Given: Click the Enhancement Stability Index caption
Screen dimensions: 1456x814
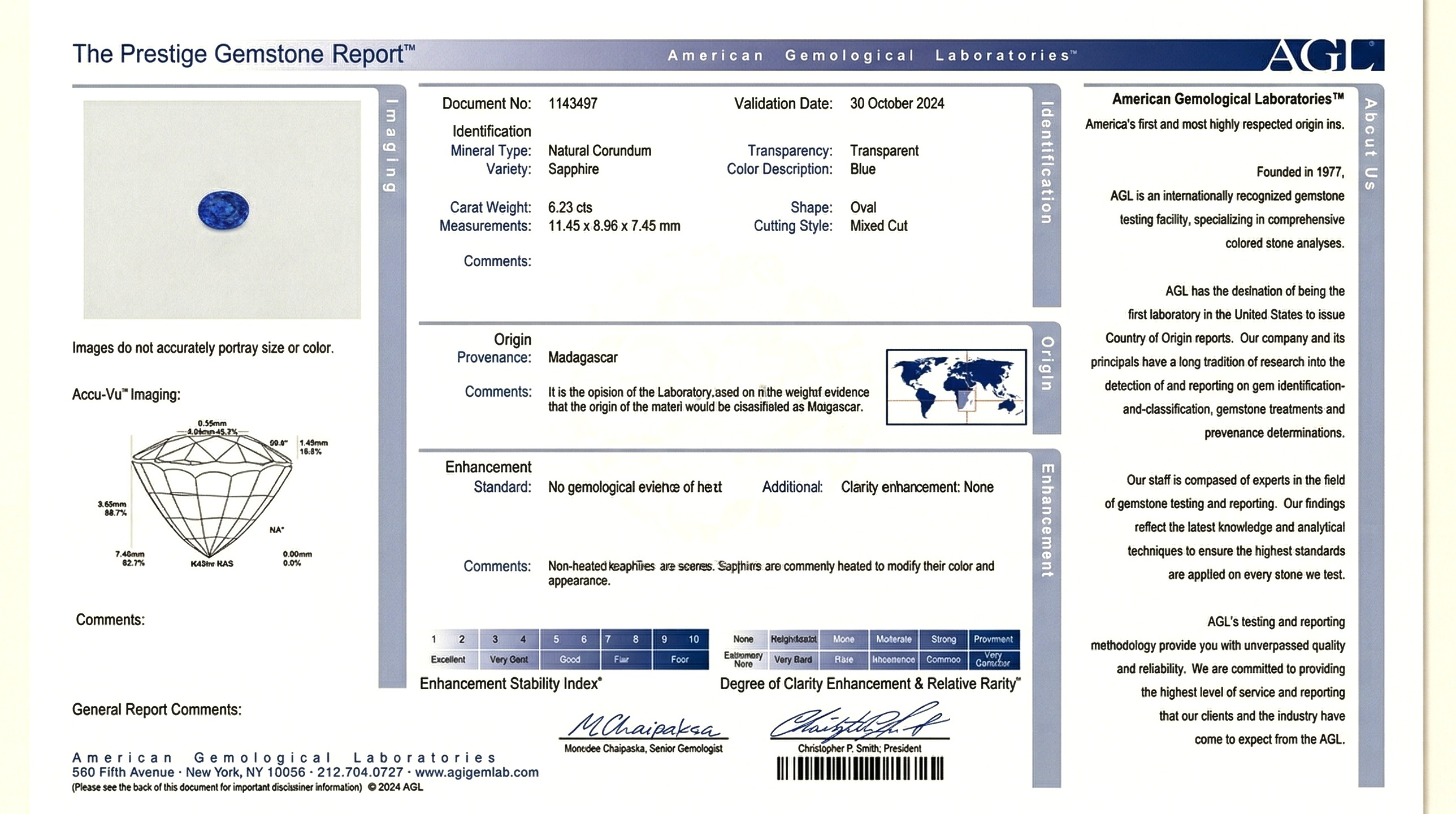Looking at the screenshot, I should tap(510, 684).
